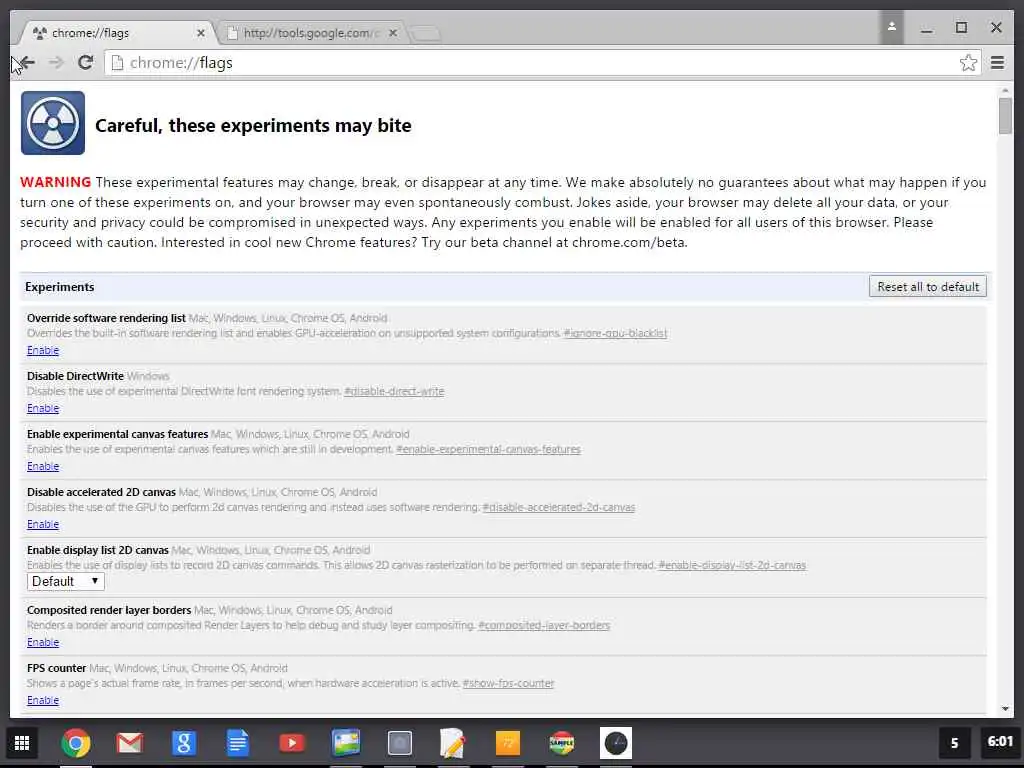Open a new tab

click(x=425, y=33)
